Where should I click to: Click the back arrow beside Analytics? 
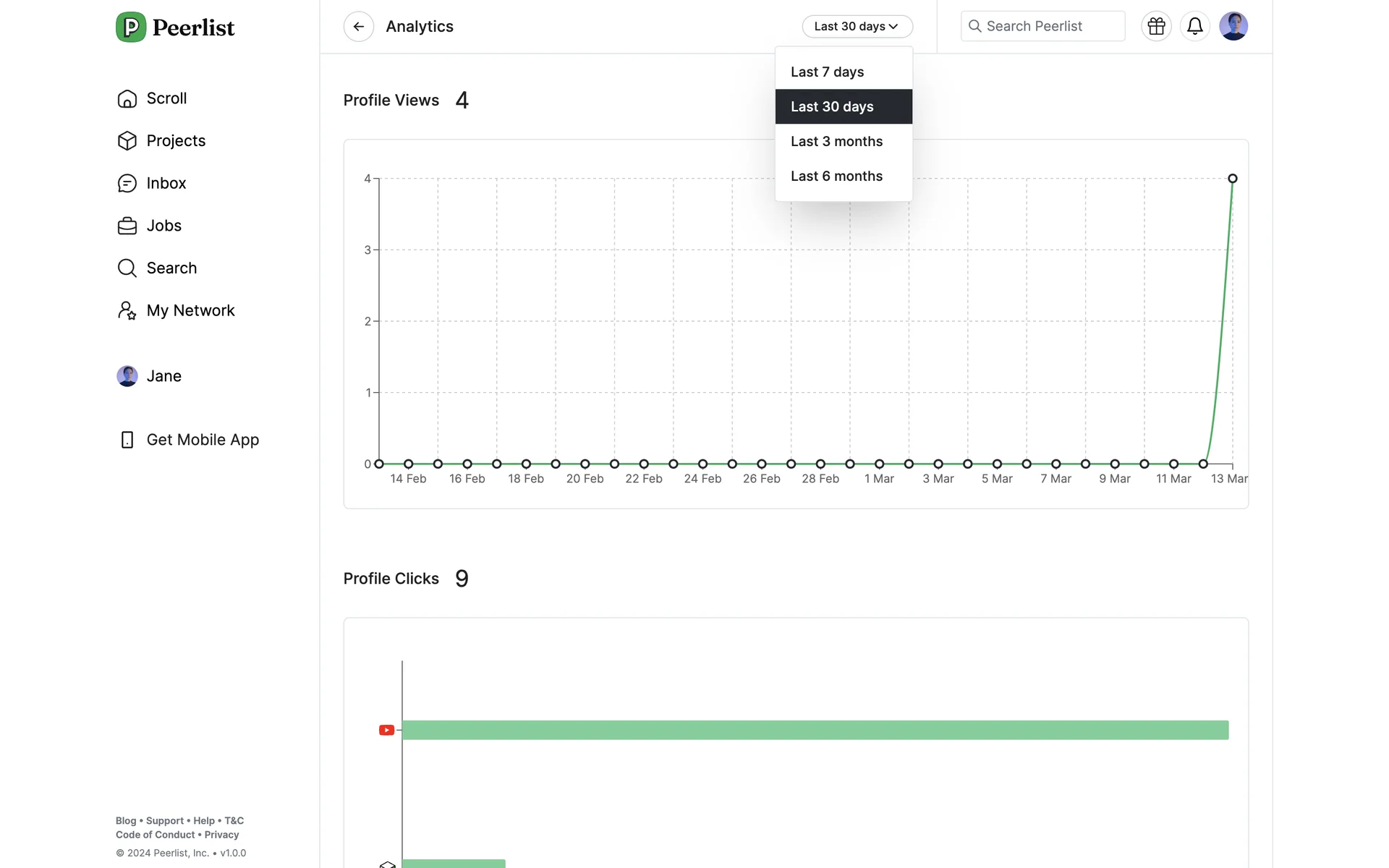click(358, 27)
